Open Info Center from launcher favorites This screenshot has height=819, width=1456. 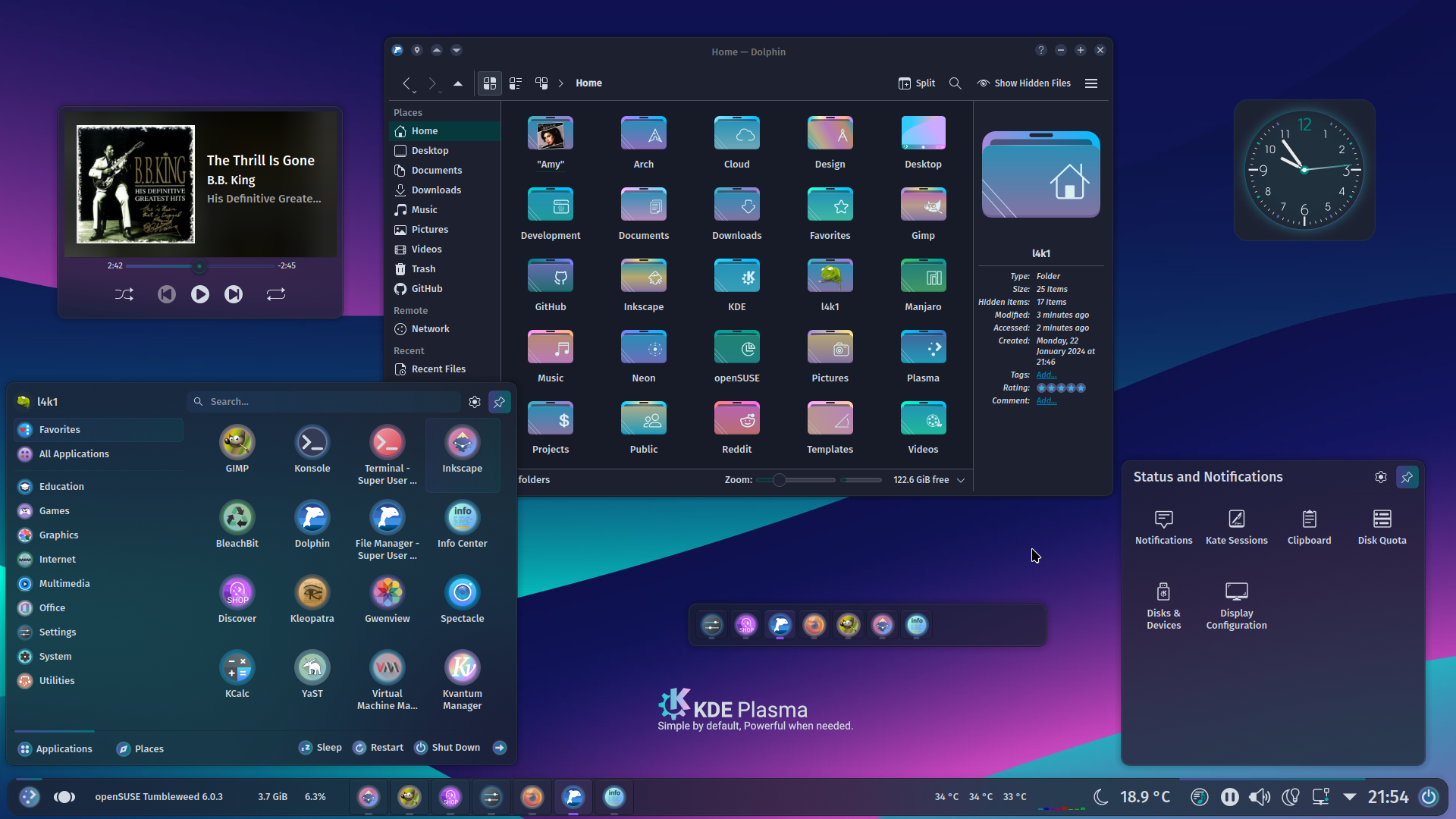pyautogui.click(x=462, y=526)
